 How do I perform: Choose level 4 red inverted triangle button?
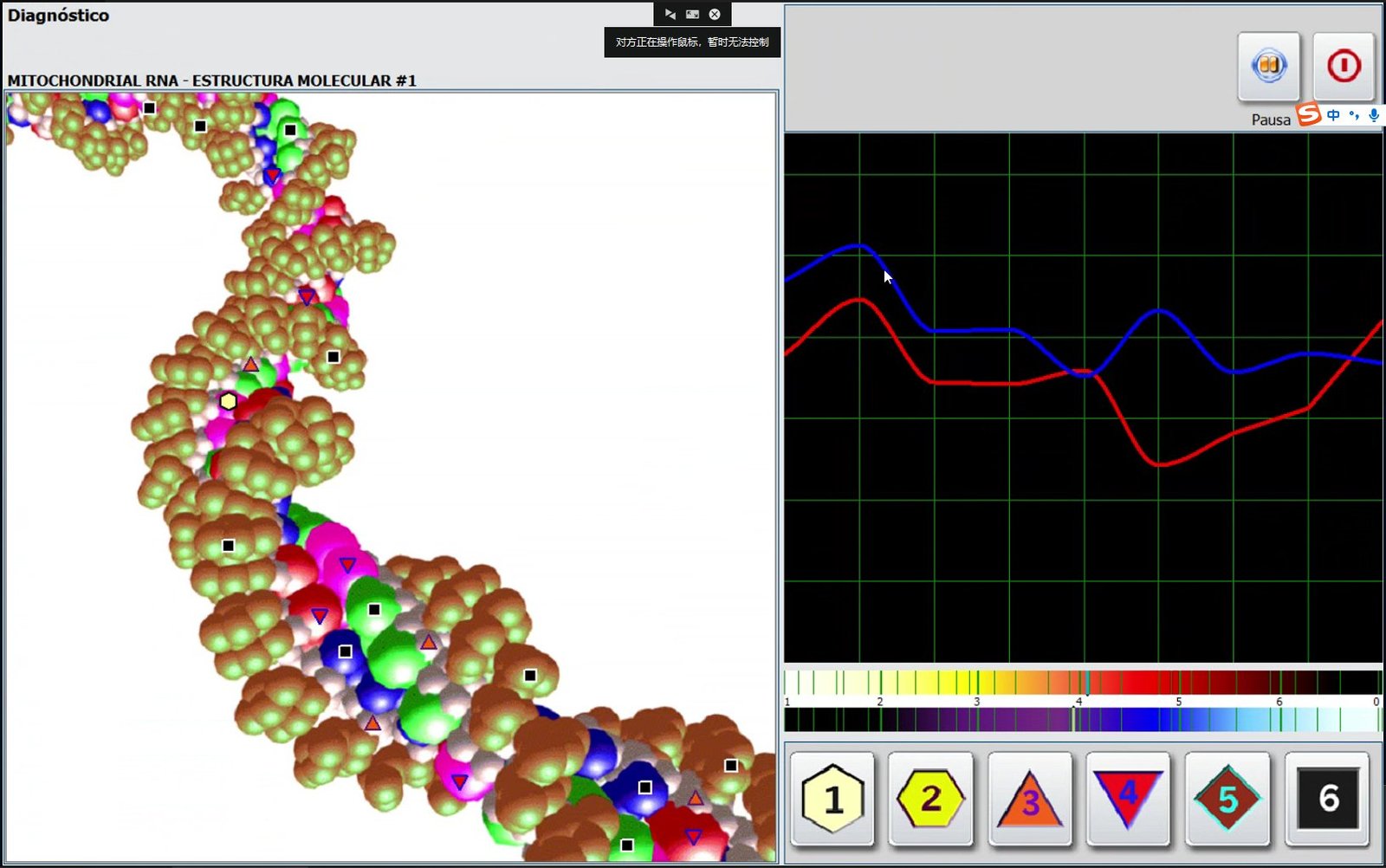(x=1128, y=799)
